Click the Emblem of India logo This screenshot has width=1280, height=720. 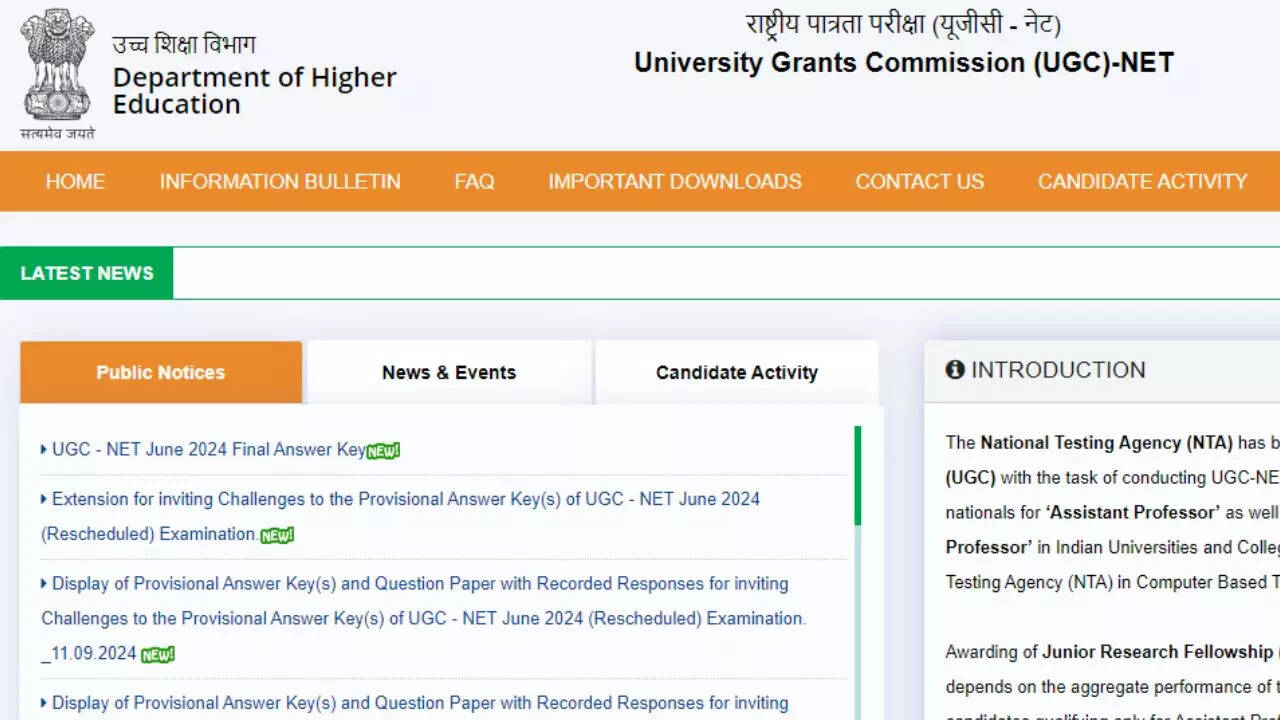point(57,66)
